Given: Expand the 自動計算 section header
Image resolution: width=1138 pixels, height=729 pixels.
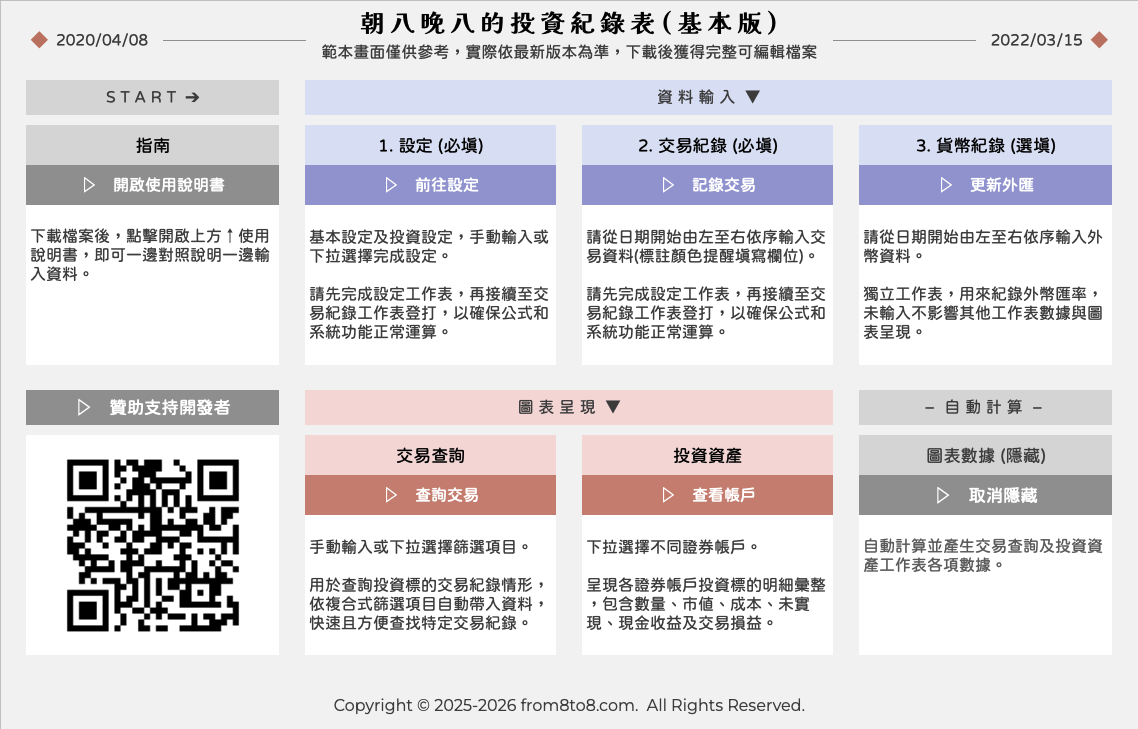Looking at the screenshot, I should [x=985, y=407].
